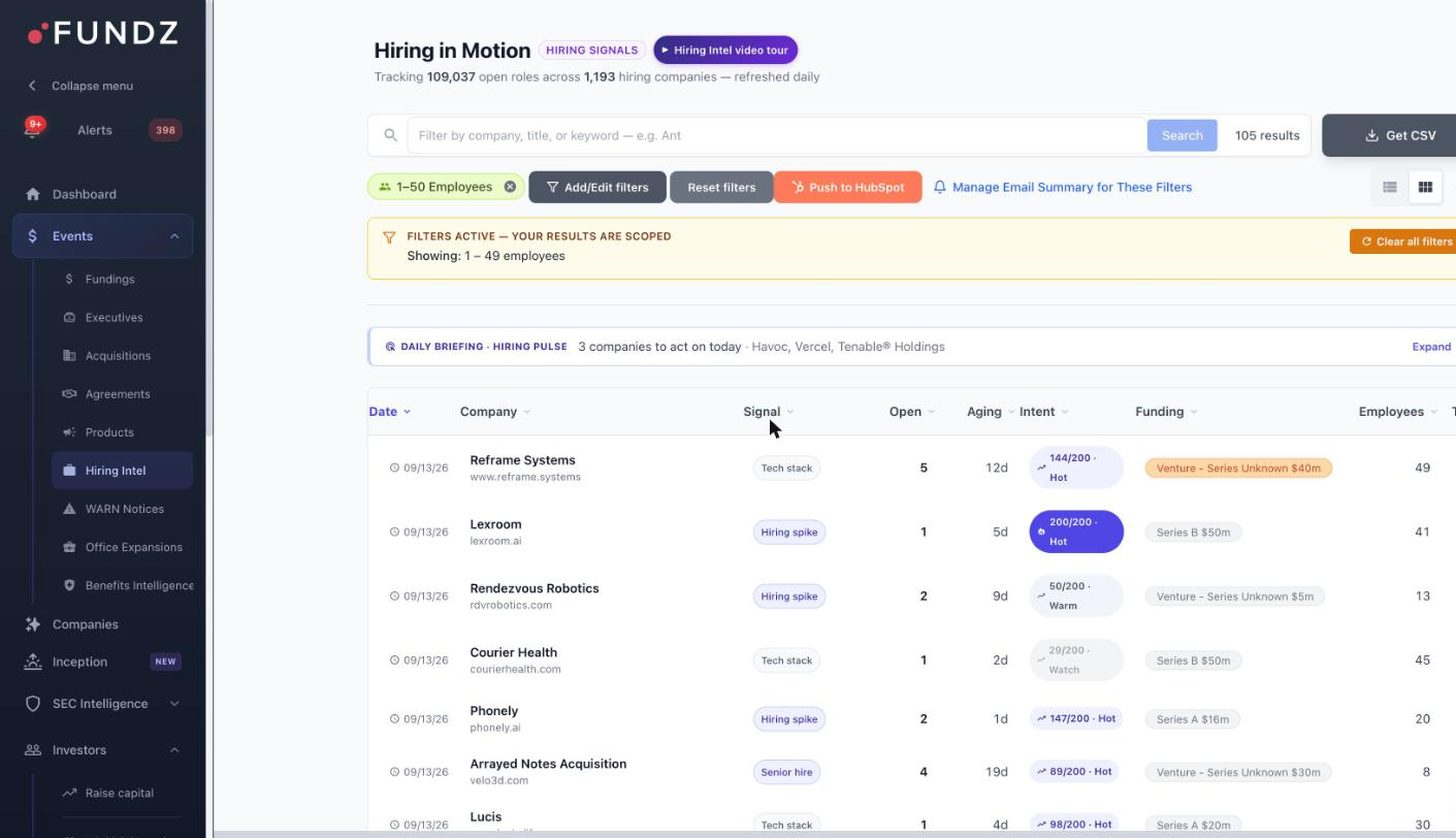Collapse the Events section
1456x838 pixels.
click(x=174, y=236)
